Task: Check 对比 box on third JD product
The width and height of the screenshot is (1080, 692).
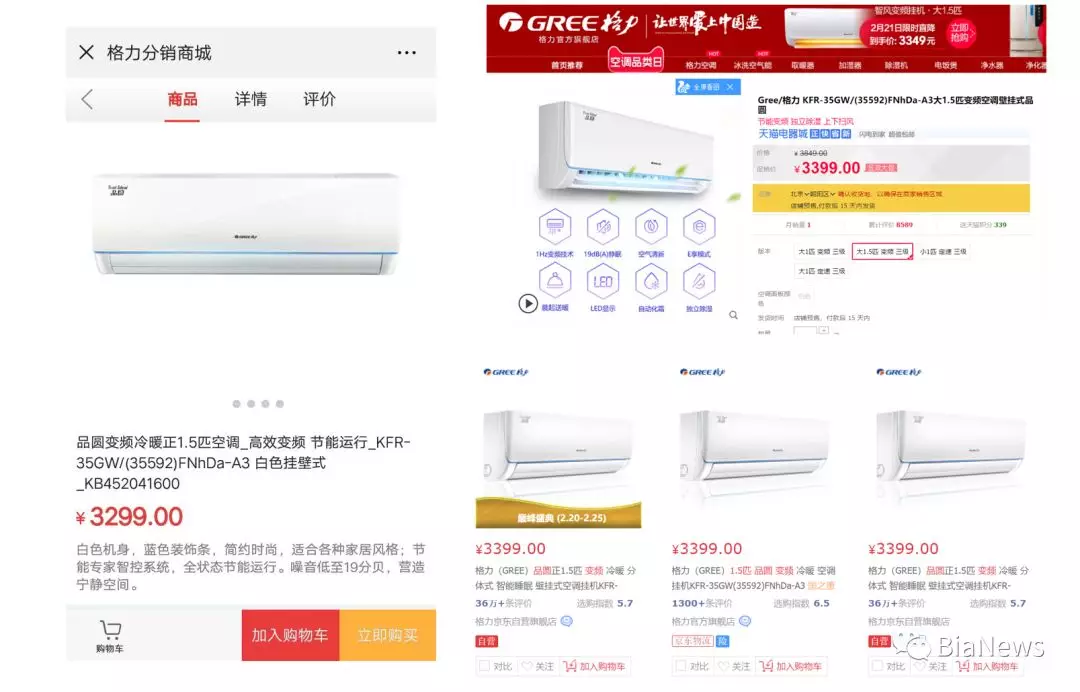Action: tap(877, 666)
